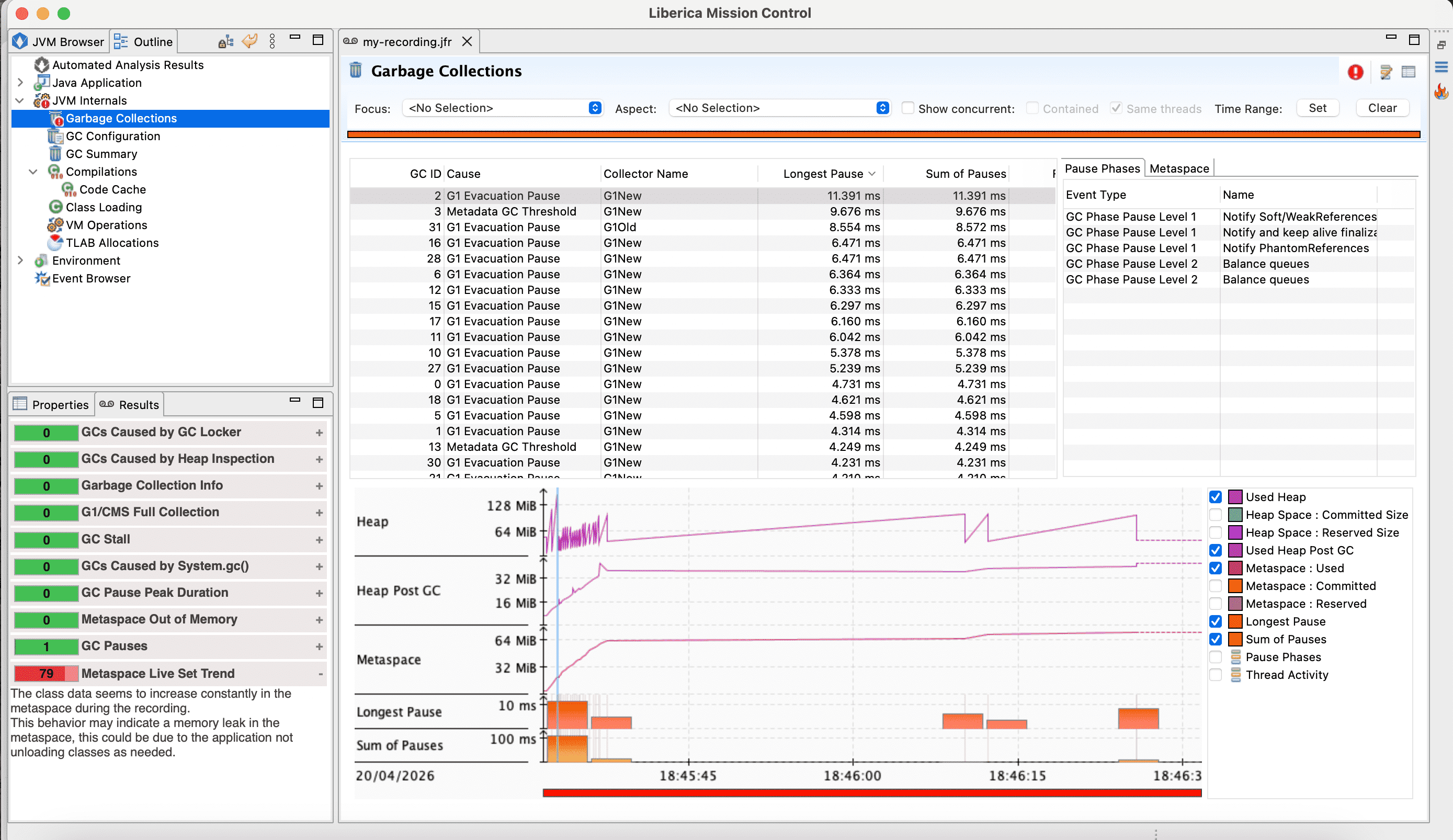Click the Set time range button
This screenshot has height=840, width=1453.
coord(1318,108)
